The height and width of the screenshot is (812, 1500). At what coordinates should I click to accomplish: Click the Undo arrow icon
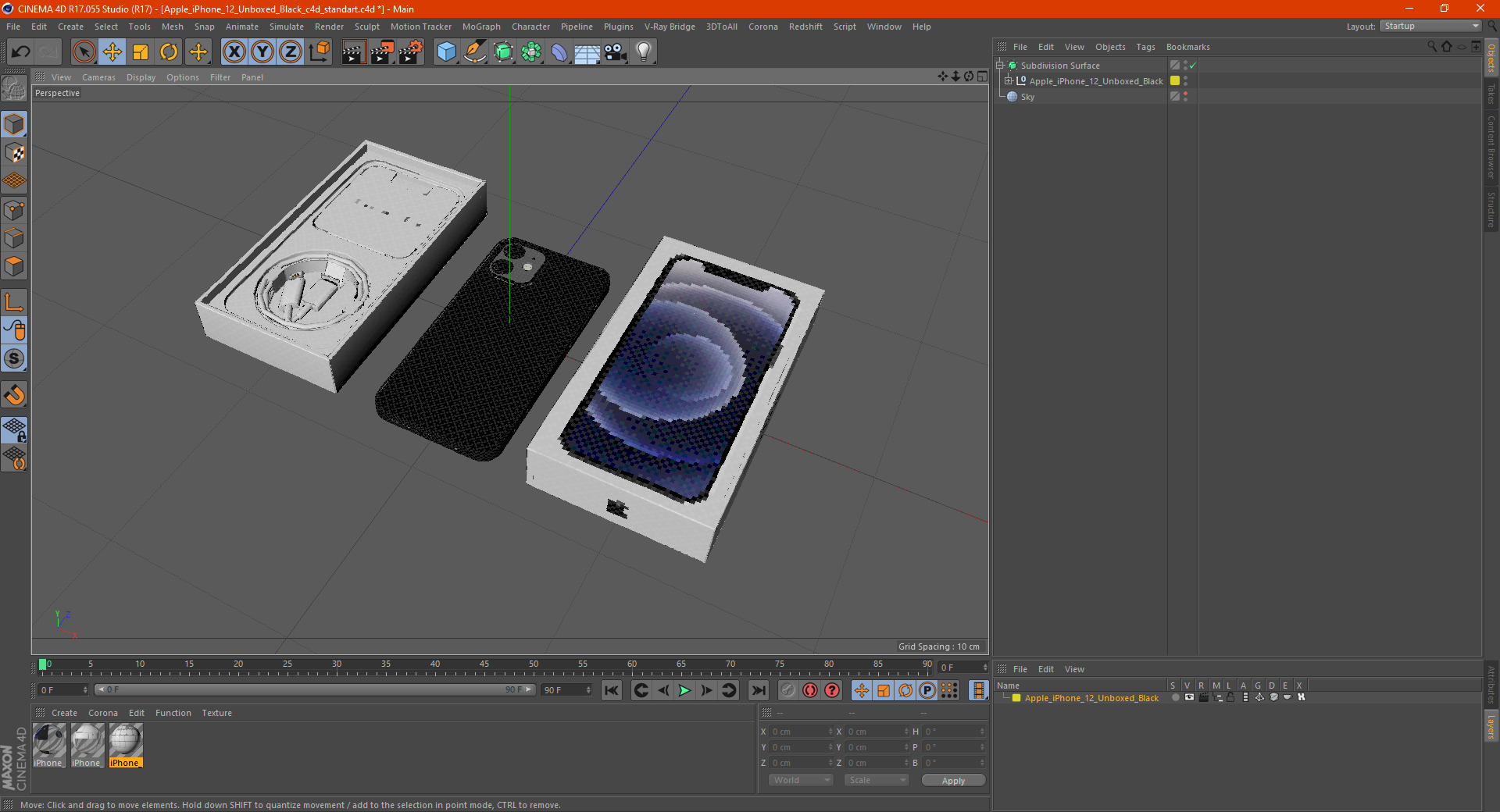click(21, 52)
